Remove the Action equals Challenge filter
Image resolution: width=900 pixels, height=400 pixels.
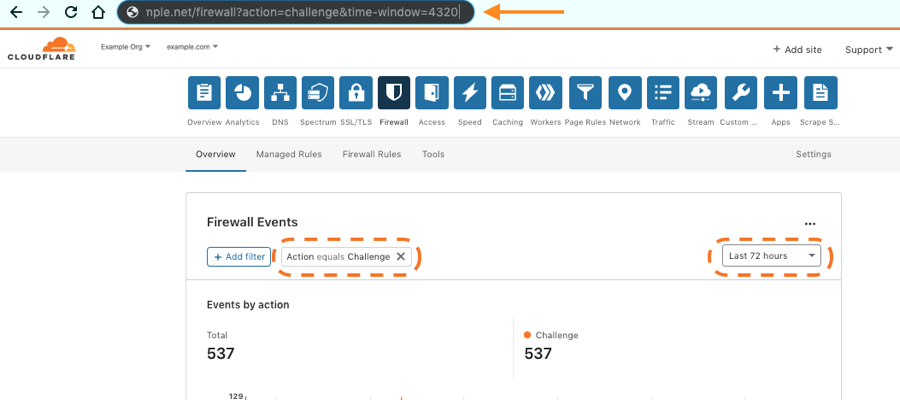(401, 257)
